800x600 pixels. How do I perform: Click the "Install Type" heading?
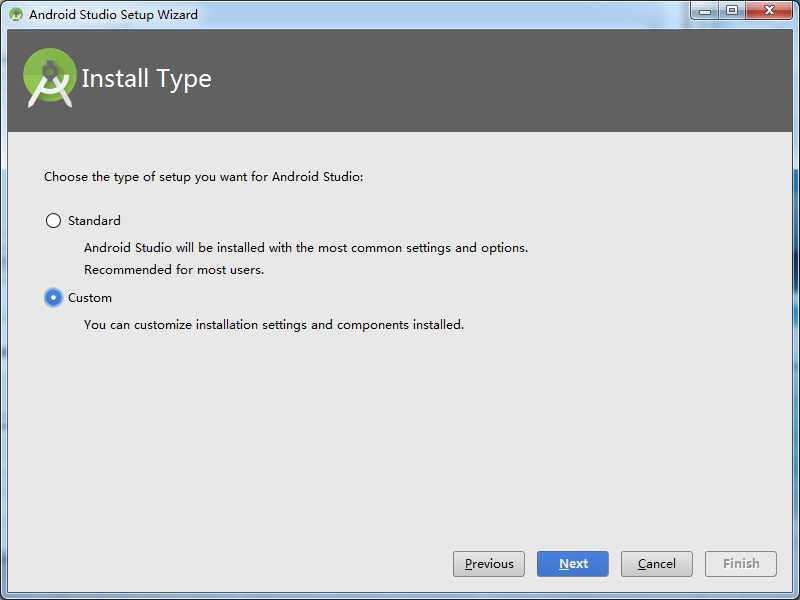pos(146,79)
